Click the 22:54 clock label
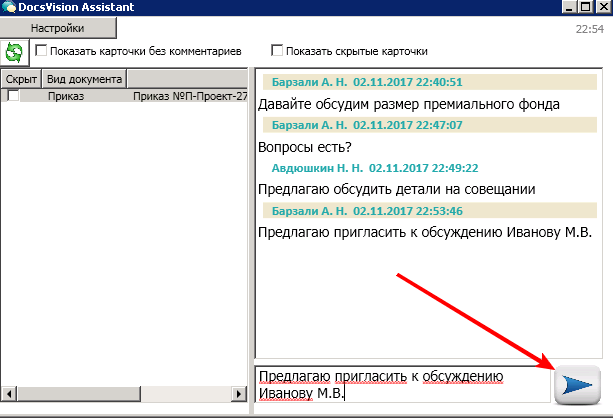Image resolution: width=613 pixels, height=418 pixels. (x=590, y=29)
